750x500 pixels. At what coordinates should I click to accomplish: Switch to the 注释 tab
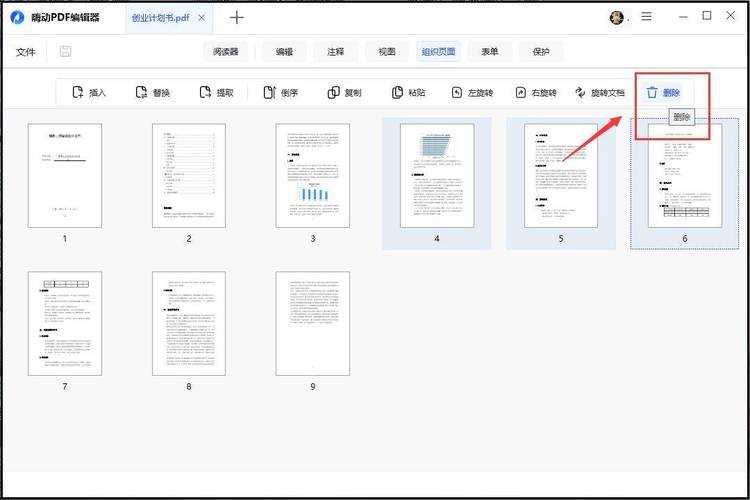pos(335,52)
